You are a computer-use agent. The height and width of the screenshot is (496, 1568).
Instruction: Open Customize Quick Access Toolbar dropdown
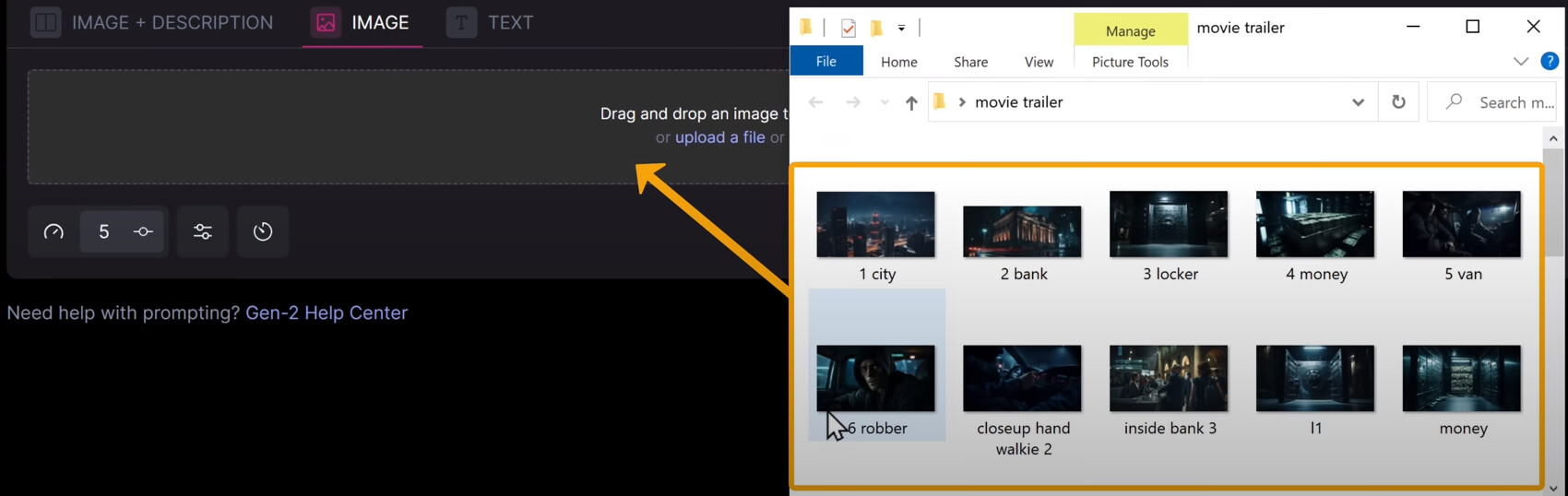pos(901,29)
